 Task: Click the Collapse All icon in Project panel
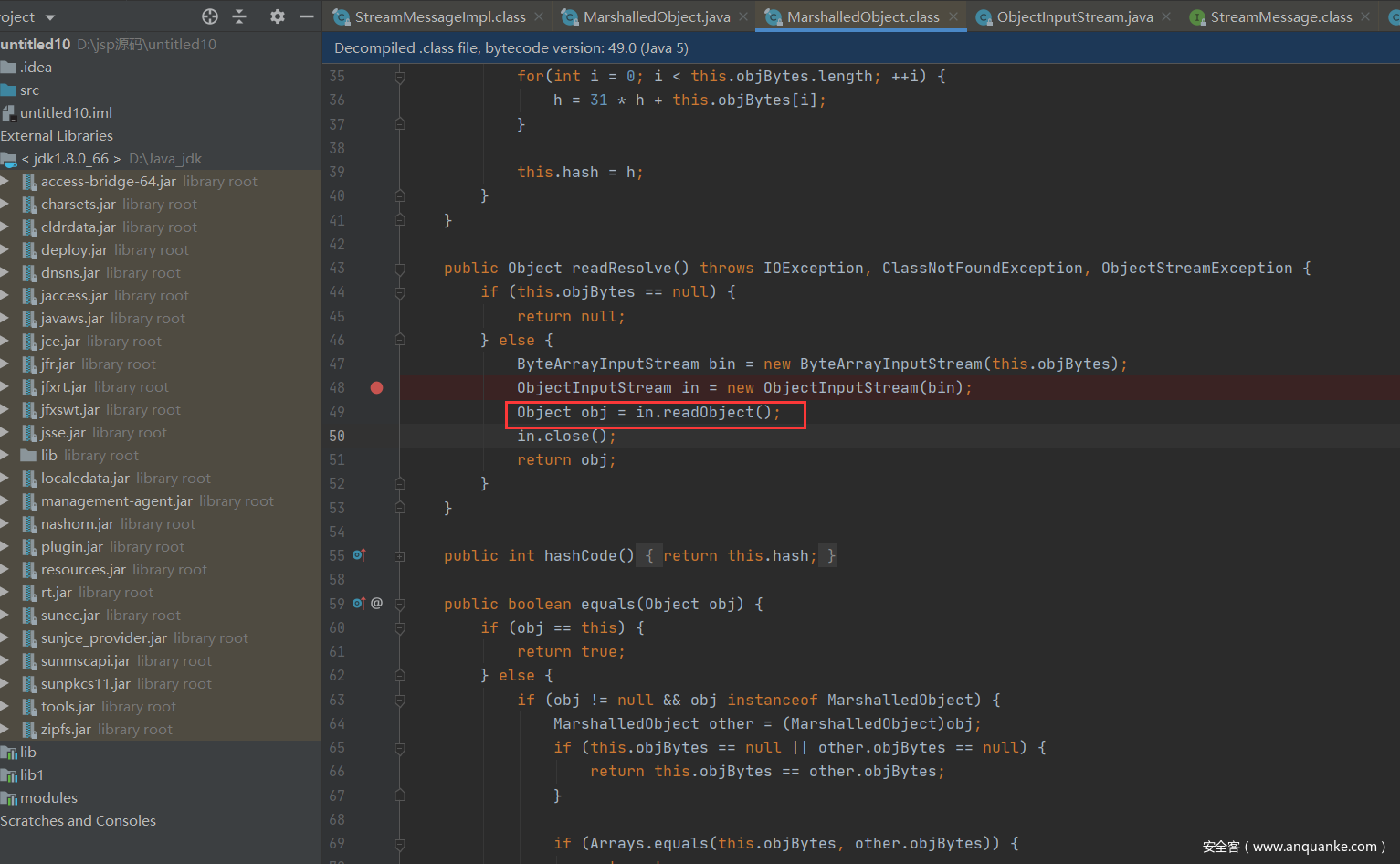239,16
